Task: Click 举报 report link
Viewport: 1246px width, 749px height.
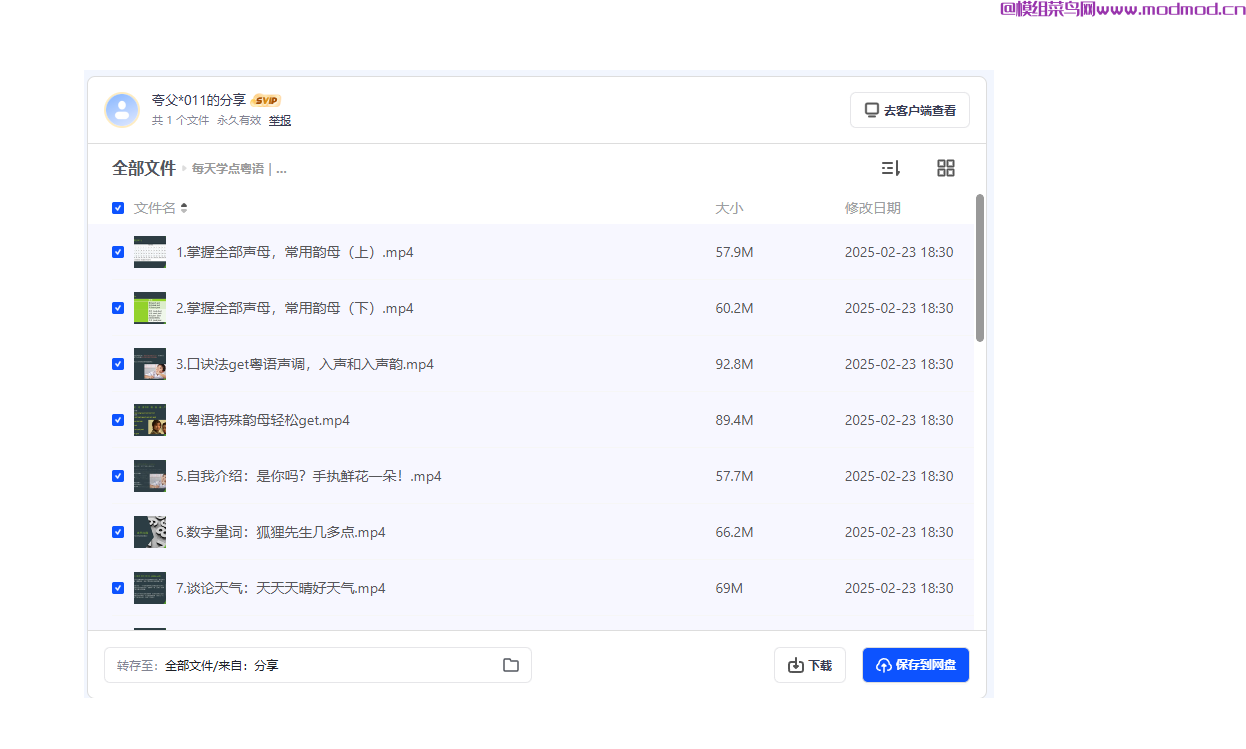Action: coord(280,120)
